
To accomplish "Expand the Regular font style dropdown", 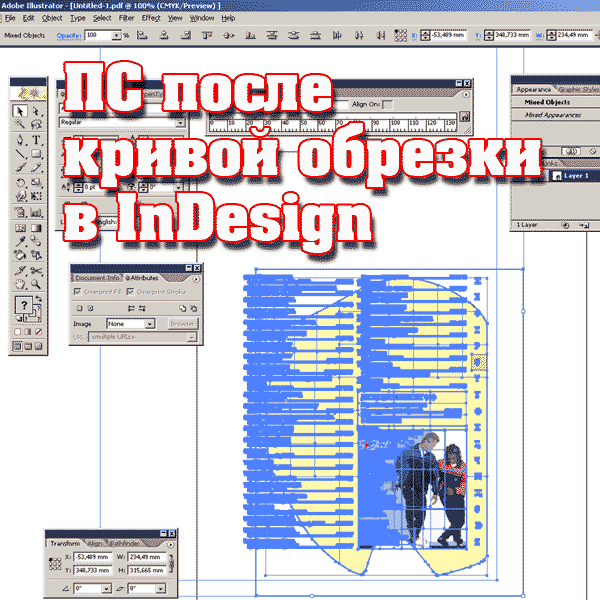I will 180,122.
